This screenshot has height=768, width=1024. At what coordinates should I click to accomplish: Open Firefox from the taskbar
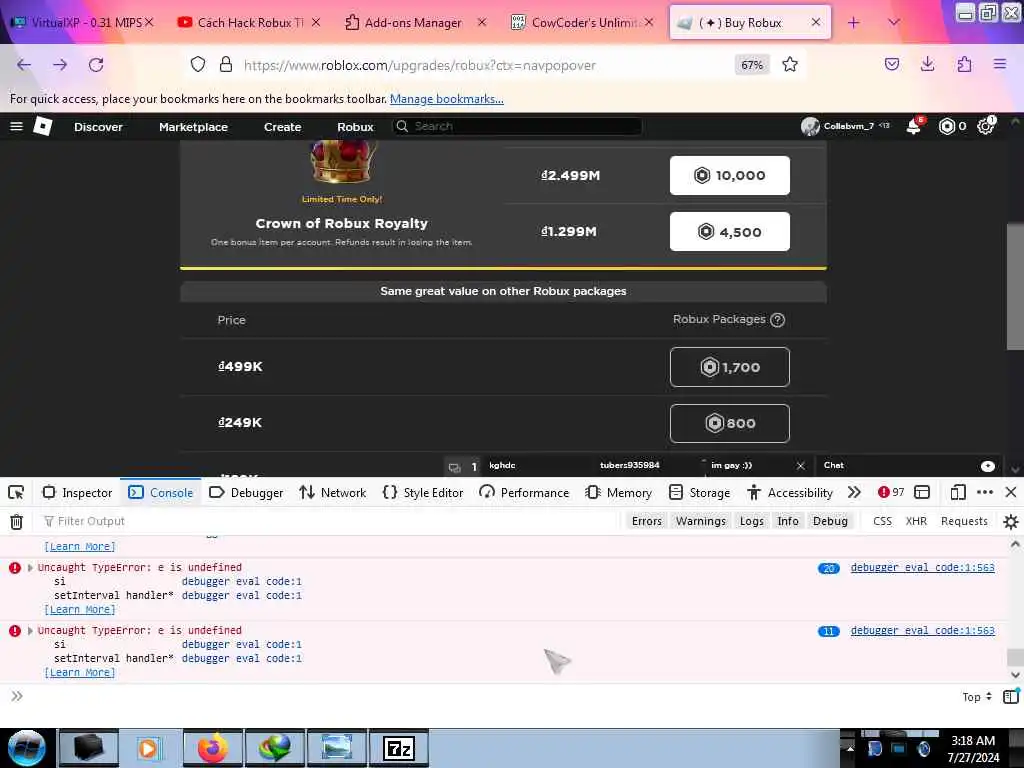point(213,748)
